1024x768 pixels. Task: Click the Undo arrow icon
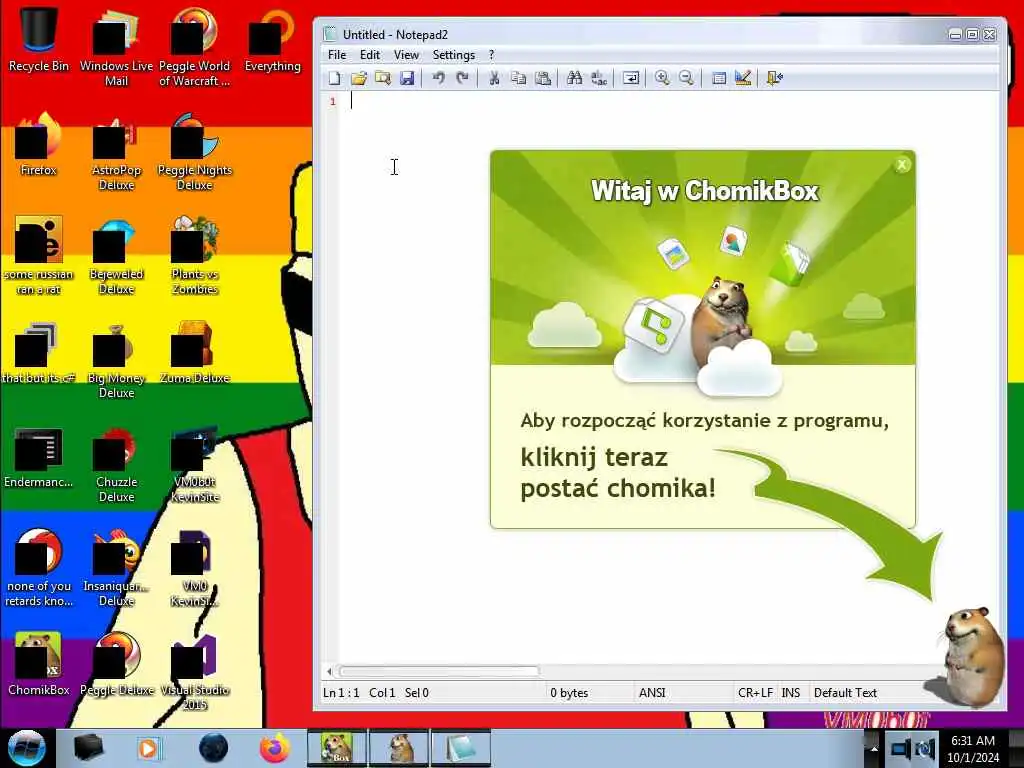click(438, 78)
